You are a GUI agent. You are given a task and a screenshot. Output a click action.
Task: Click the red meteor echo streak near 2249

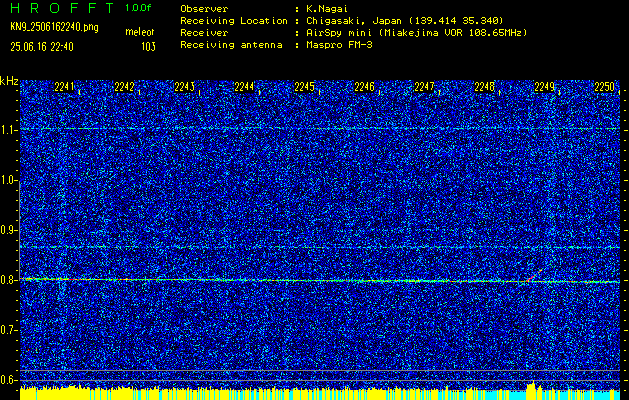(x=535, y=275)
